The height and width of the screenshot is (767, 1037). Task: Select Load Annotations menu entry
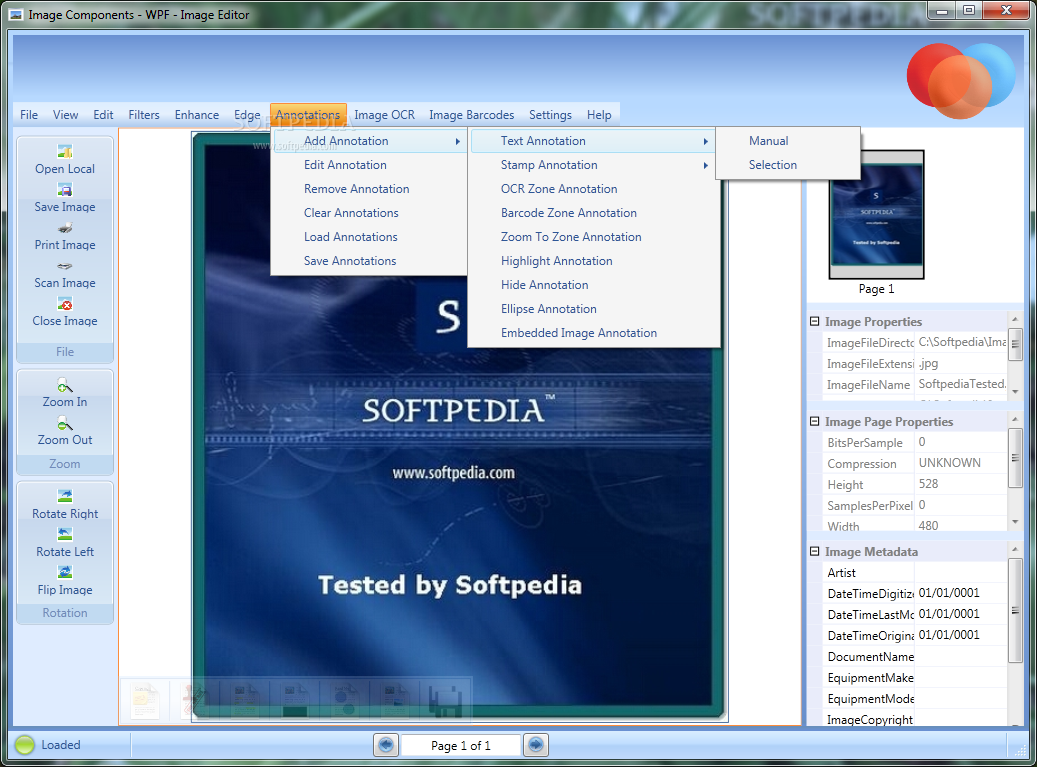(369, 237)
